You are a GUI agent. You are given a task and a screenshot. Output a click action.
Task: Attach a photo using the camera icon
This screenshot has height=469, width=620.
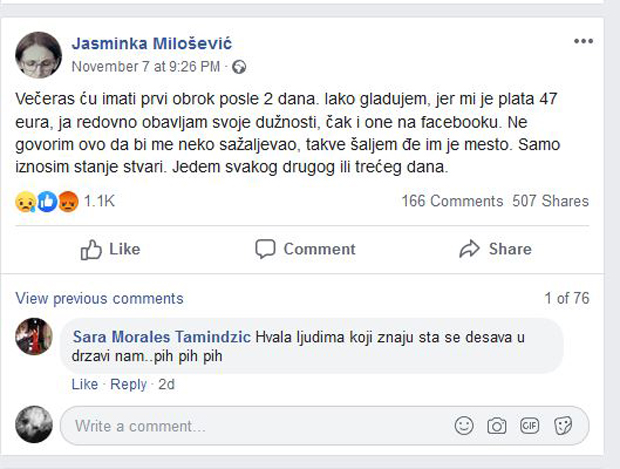tap(496, 426)
